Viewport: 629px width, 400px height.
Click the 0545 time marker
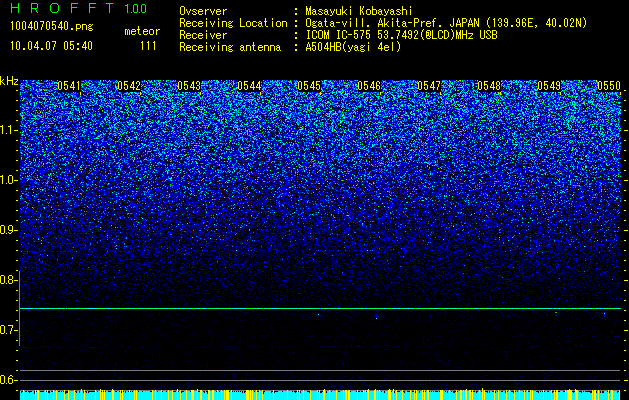tap(309, 86)
